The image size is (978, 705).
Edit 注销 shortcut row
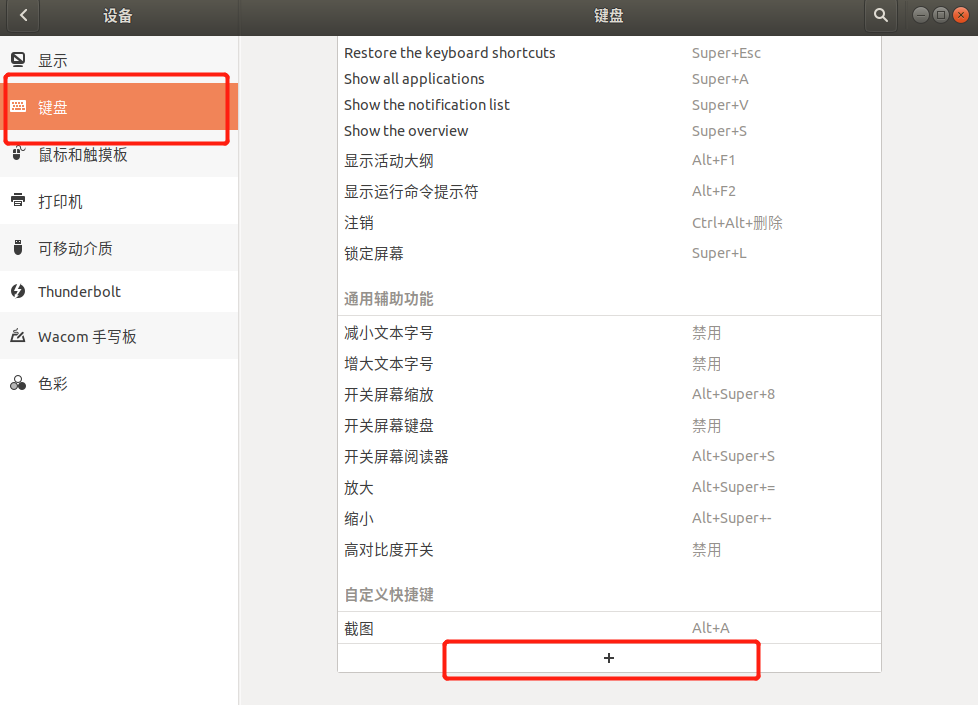[x=609, y=223]
